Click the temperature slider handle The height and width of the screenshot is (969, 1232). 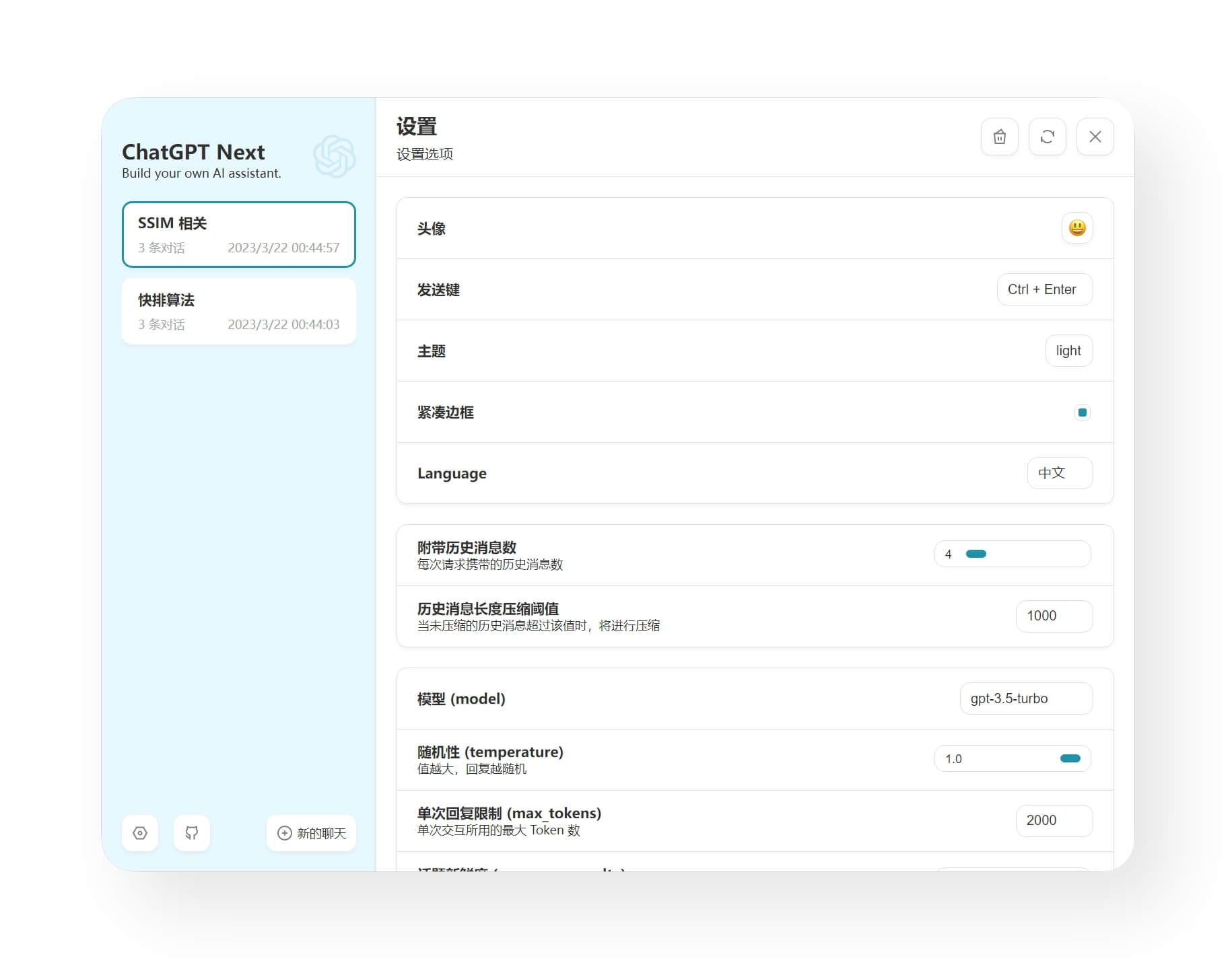click(x=1070, y=758)
